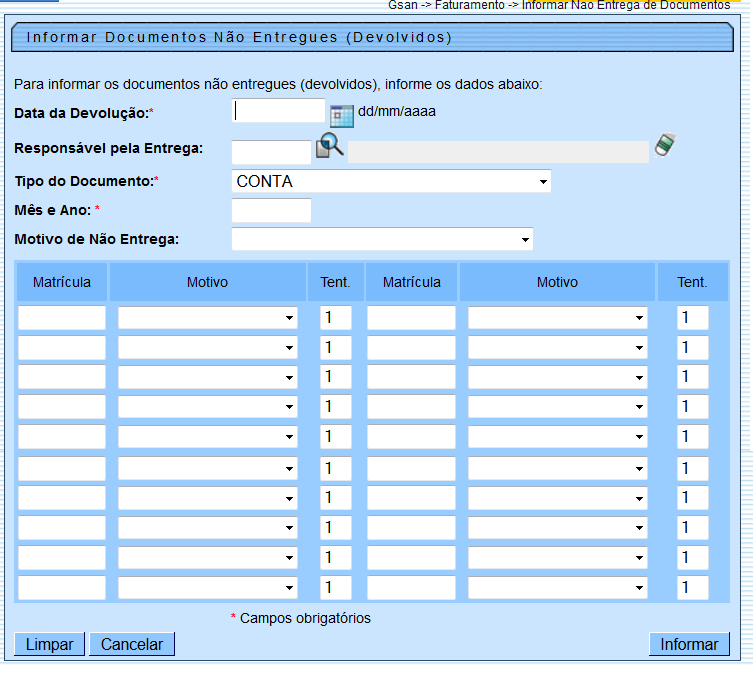The height and width of the screenshot is (676, 753).
Task: Select first row left Matrícula field
Action: coord(62,318)
